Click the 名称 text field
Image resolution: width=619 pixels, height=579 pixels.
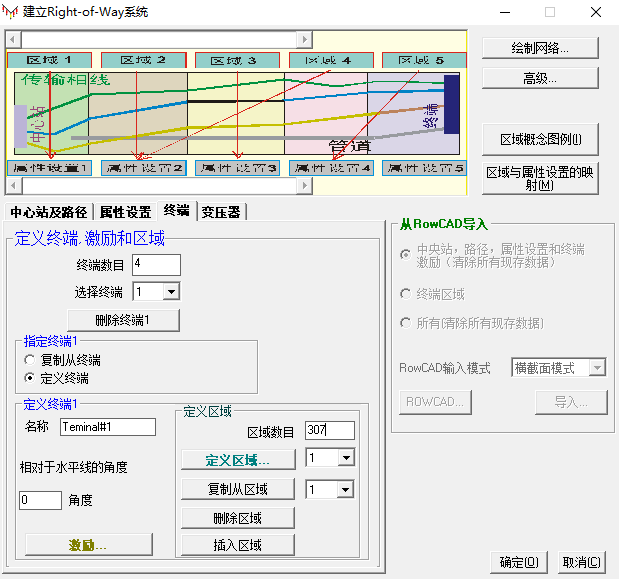107,427
